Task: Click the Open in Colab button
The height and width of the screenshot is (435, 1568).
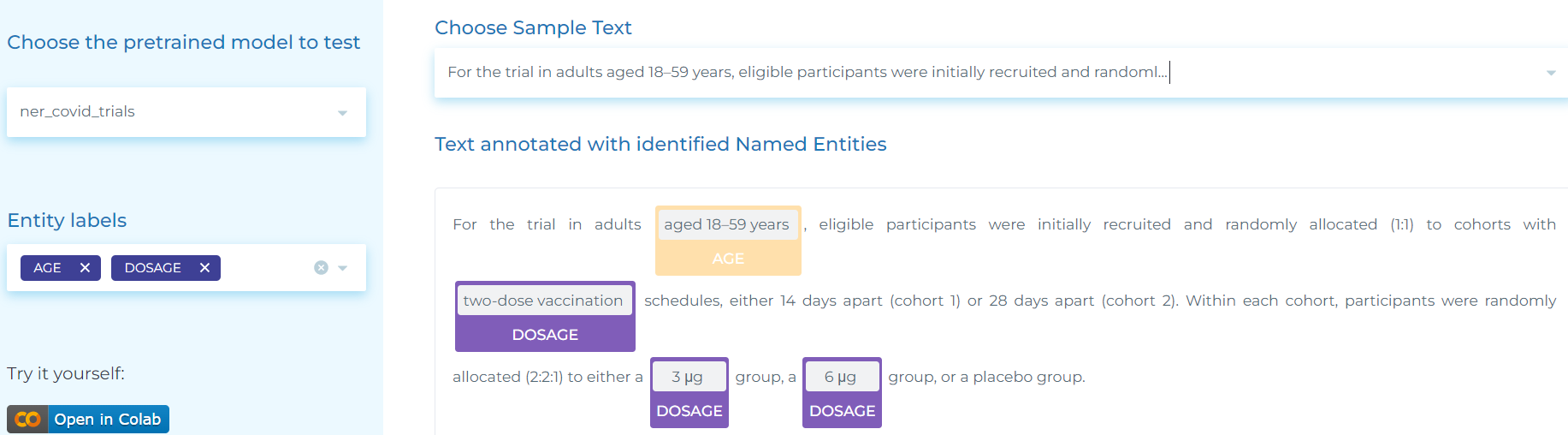Action: coord(107,420)
